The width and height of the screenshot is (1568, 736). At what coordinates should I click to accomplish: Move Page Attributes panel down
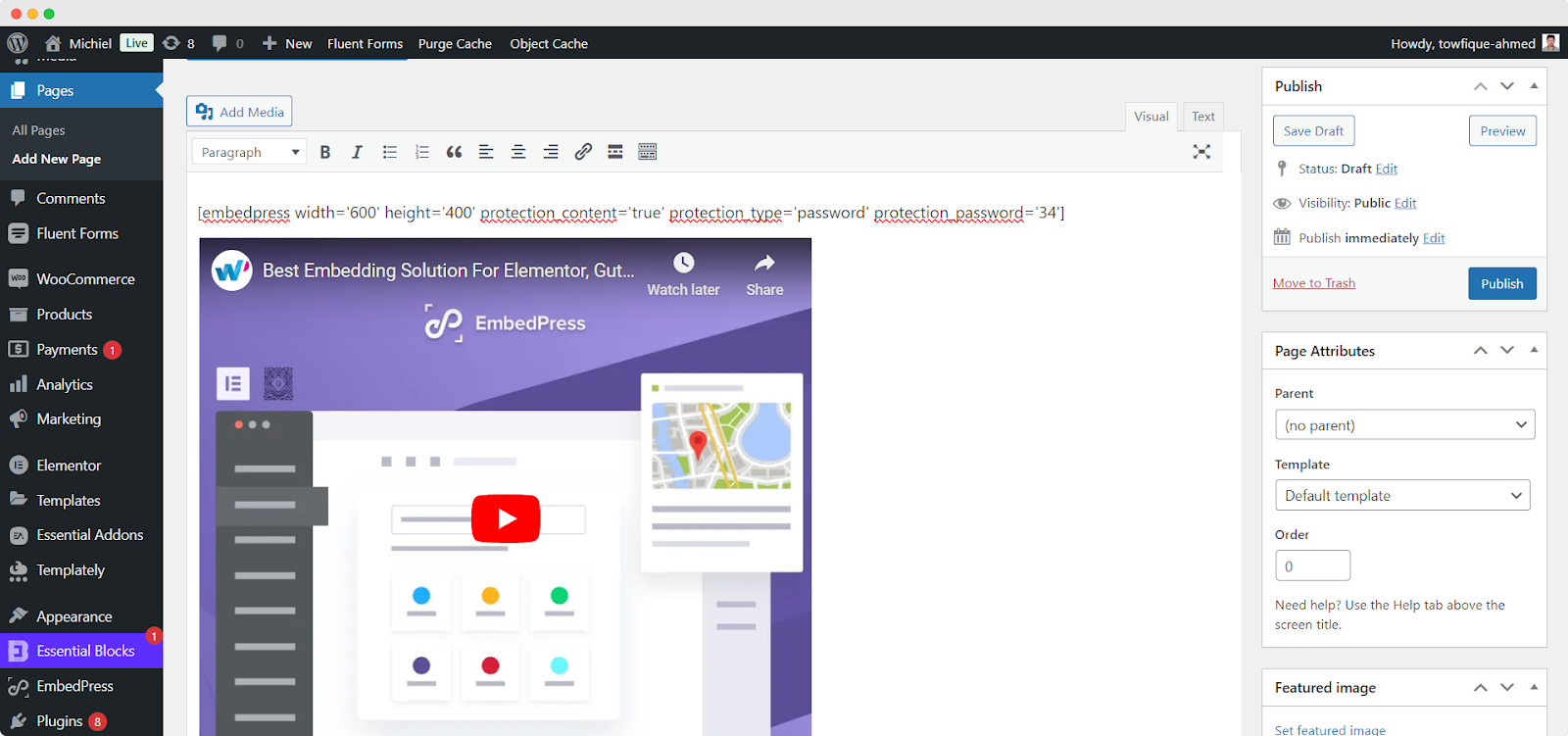pyautogui.click(x=1507, y=350)
